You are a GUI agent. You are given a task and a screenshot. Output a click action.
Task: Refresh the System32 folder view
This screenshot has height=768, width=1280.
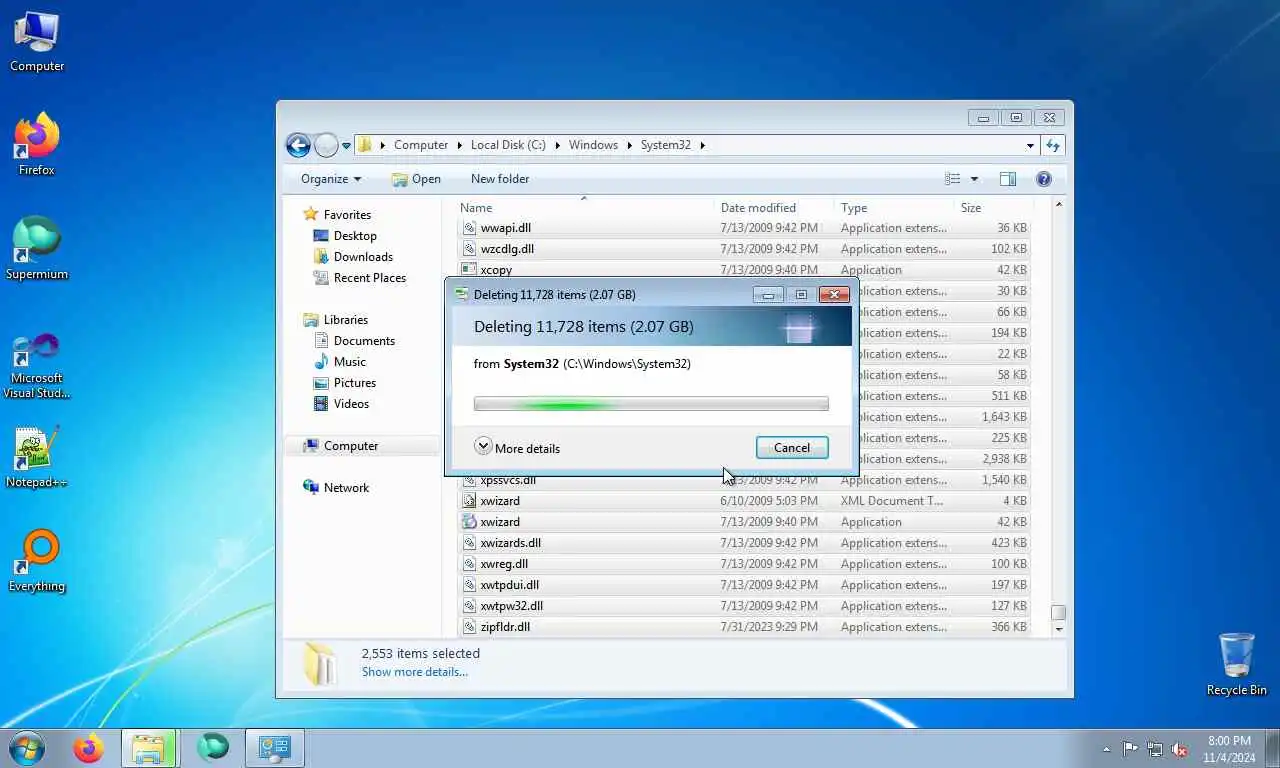tap(1052, 145)
